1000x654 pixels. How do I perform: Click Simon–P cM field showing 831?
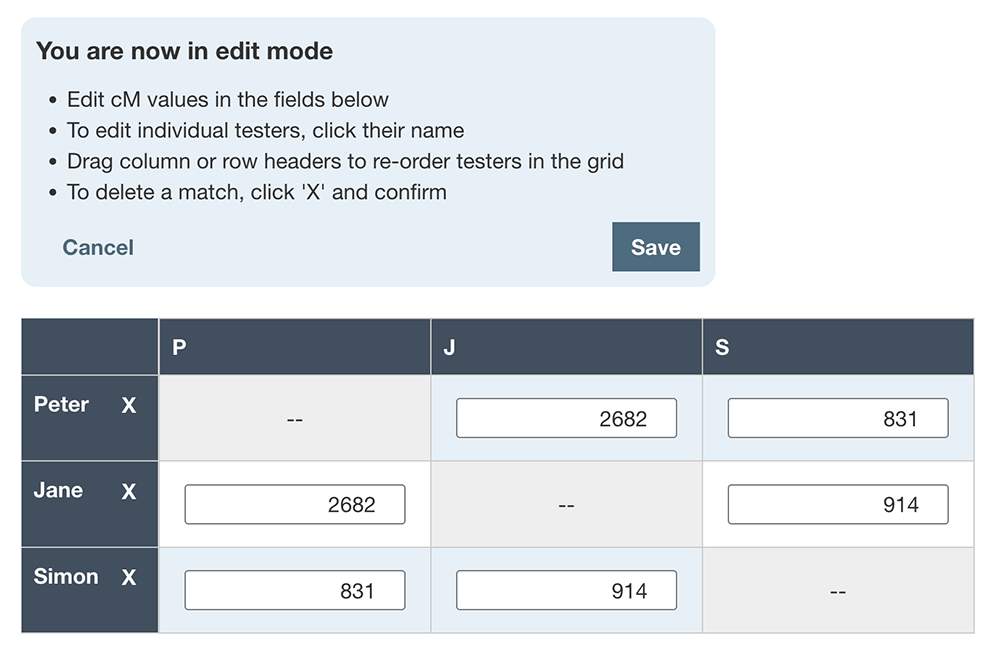pyautogui.click(x=295, y=590)
